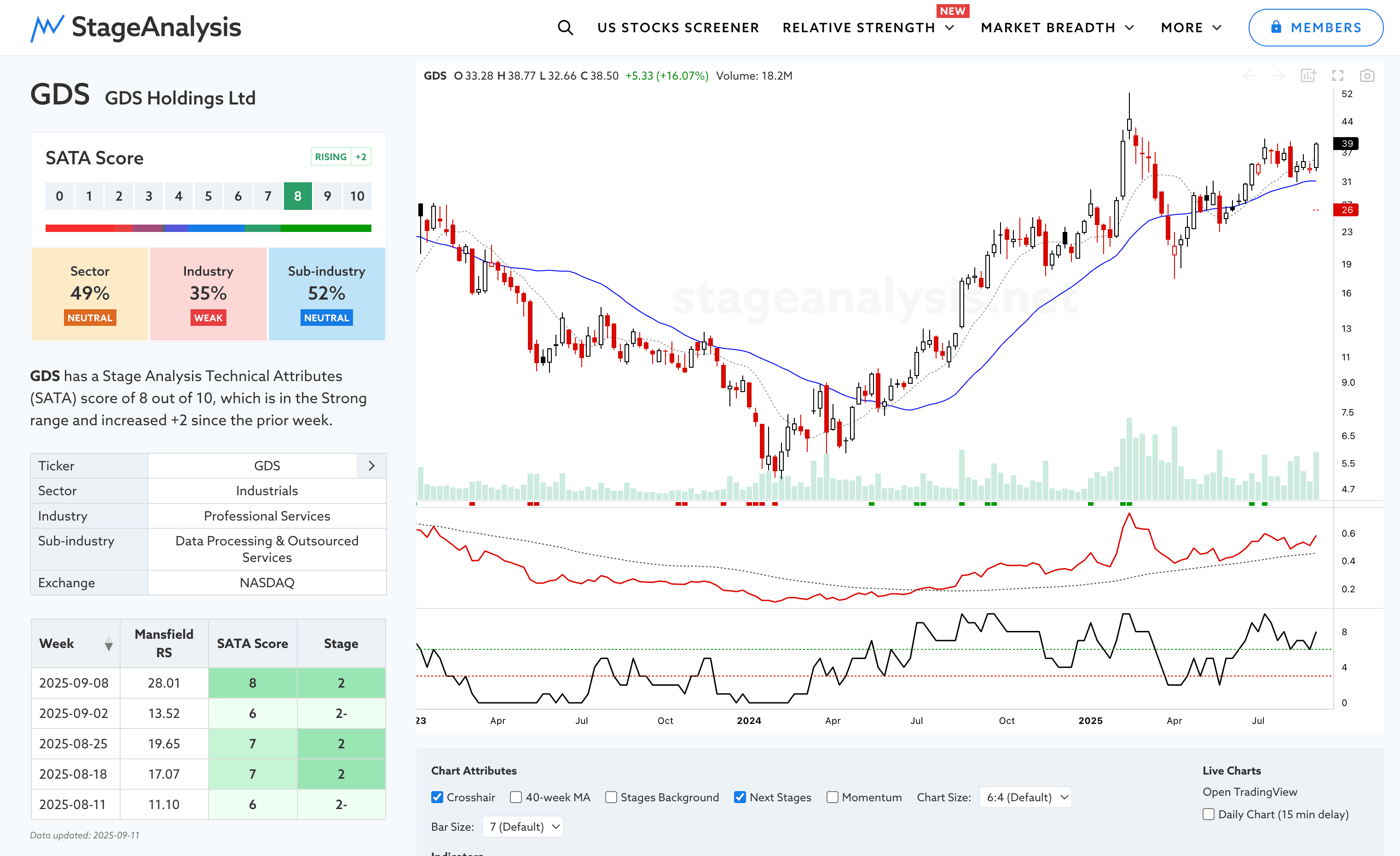Toggle fullscreen chart icon
This screenshot has height=856, width=1400.
coord(1338,75)
